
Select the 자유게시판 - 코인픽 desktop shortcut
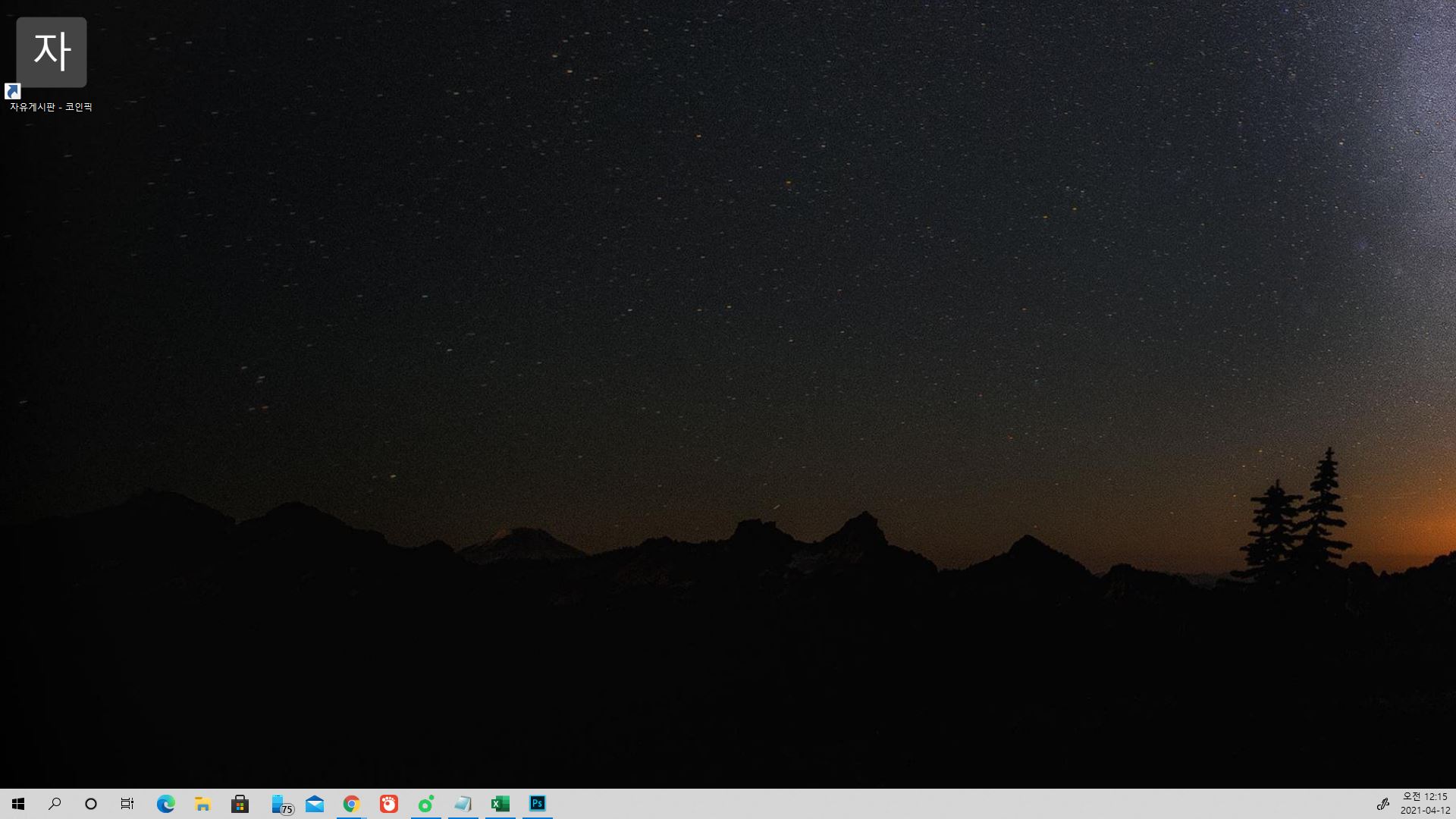pos(51,53)
